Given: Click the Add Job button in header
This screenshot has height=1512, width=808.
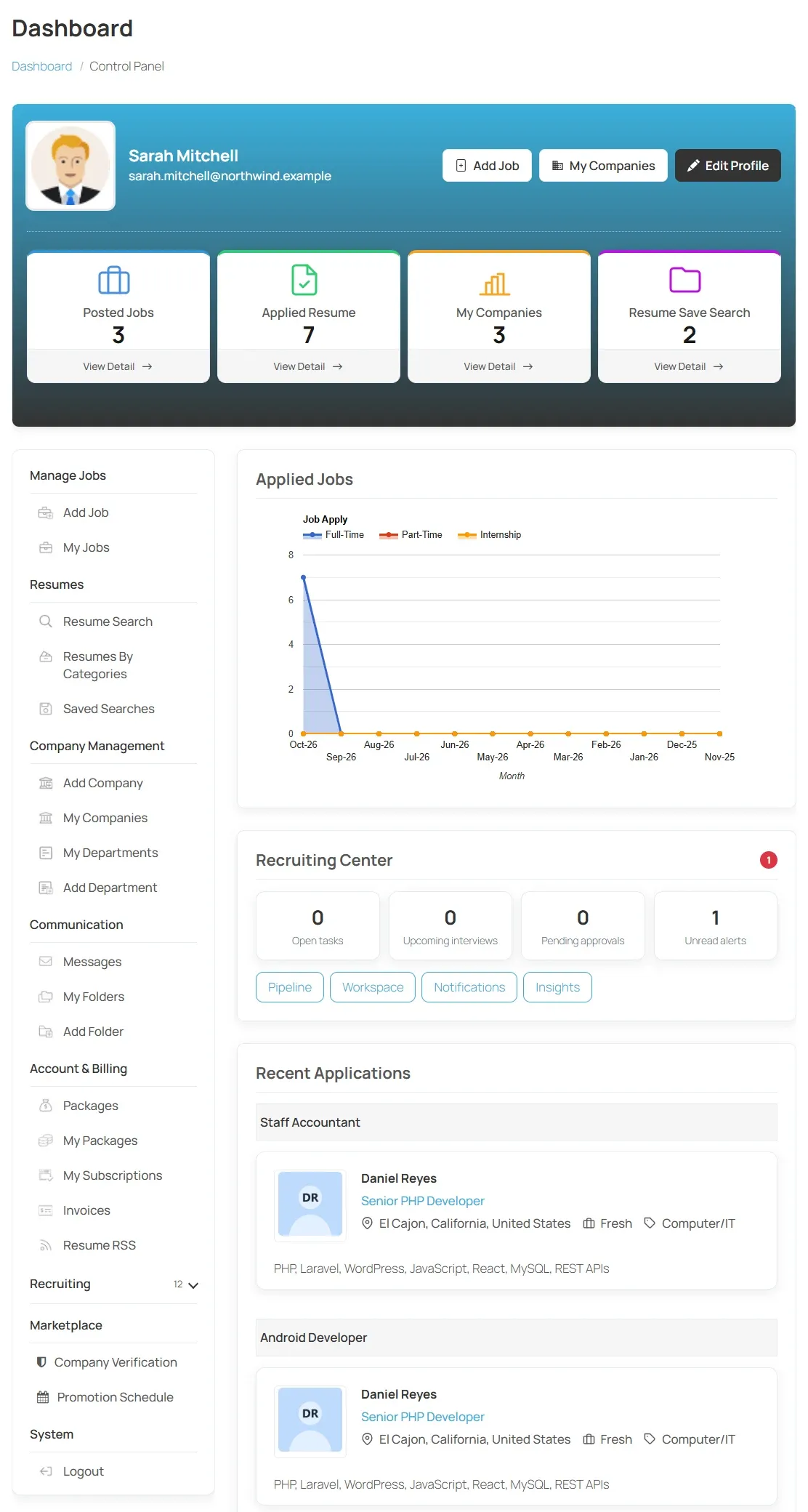Looking at the screenshot, I should [487, 166].
